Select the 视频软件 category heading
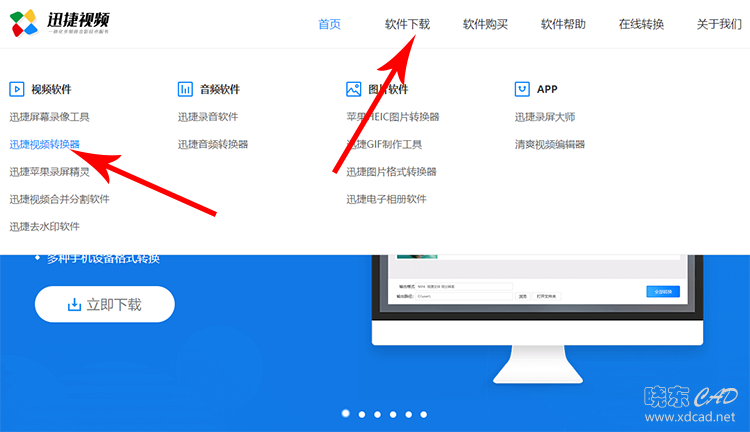Viewport: 750px width, 432px height. tap(51, 89)
